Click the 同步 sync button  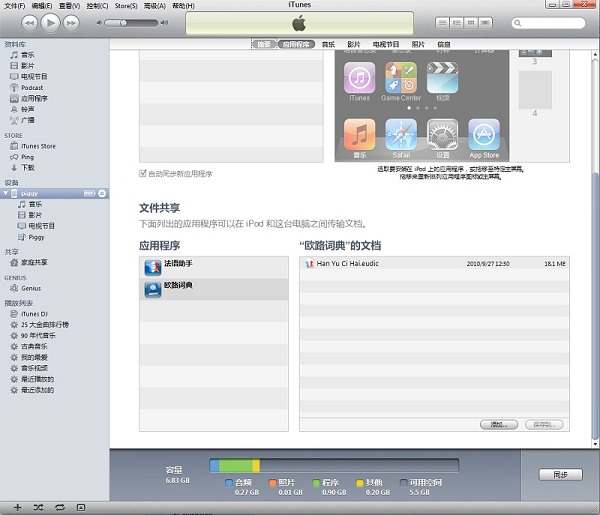point(561,474)
